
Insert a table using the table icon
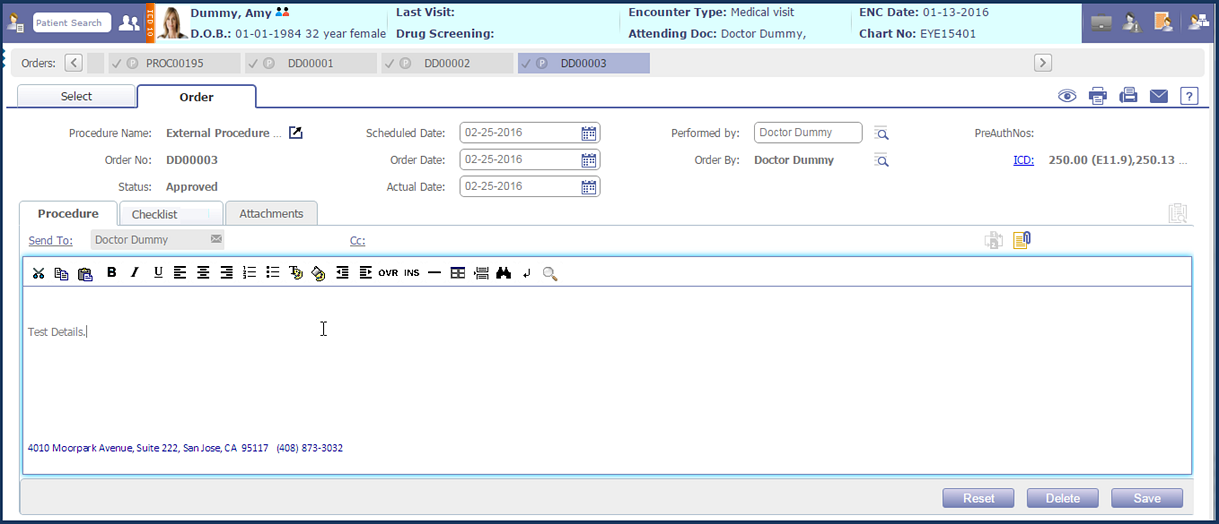tap(458, 273)
